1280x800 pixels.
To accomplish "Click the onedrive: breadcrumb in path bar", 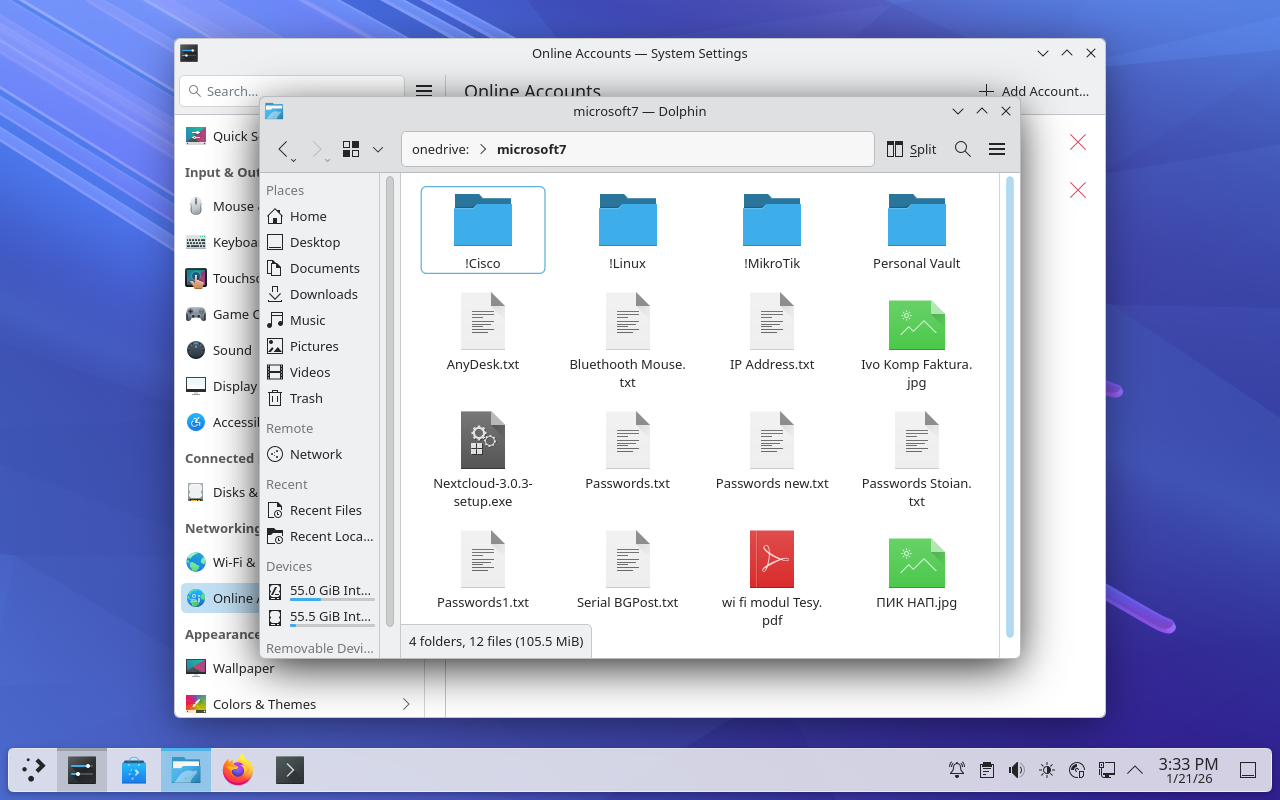I will coord(440,149).
